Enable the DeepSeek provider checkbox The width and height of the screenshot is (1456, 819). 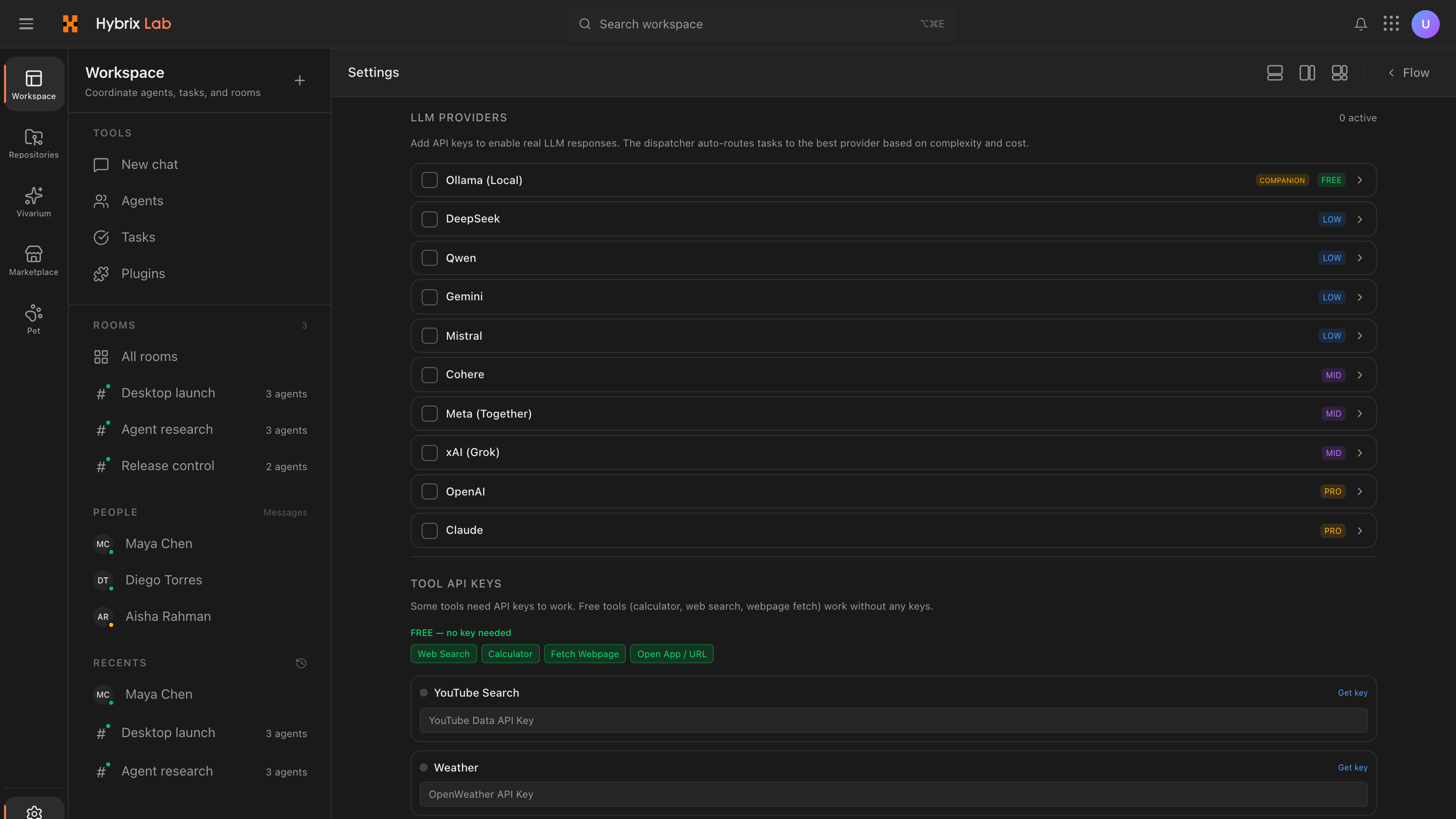click(x=430, y=219)
